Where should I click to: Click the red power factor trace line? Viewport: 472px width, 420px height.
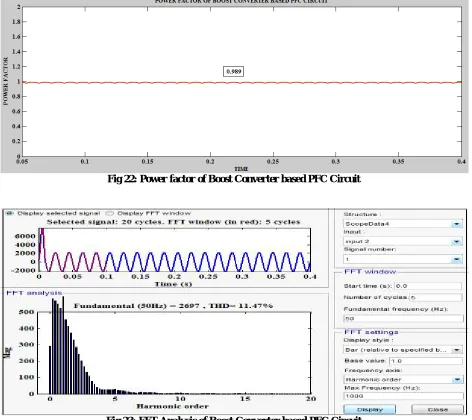(242, 82)
